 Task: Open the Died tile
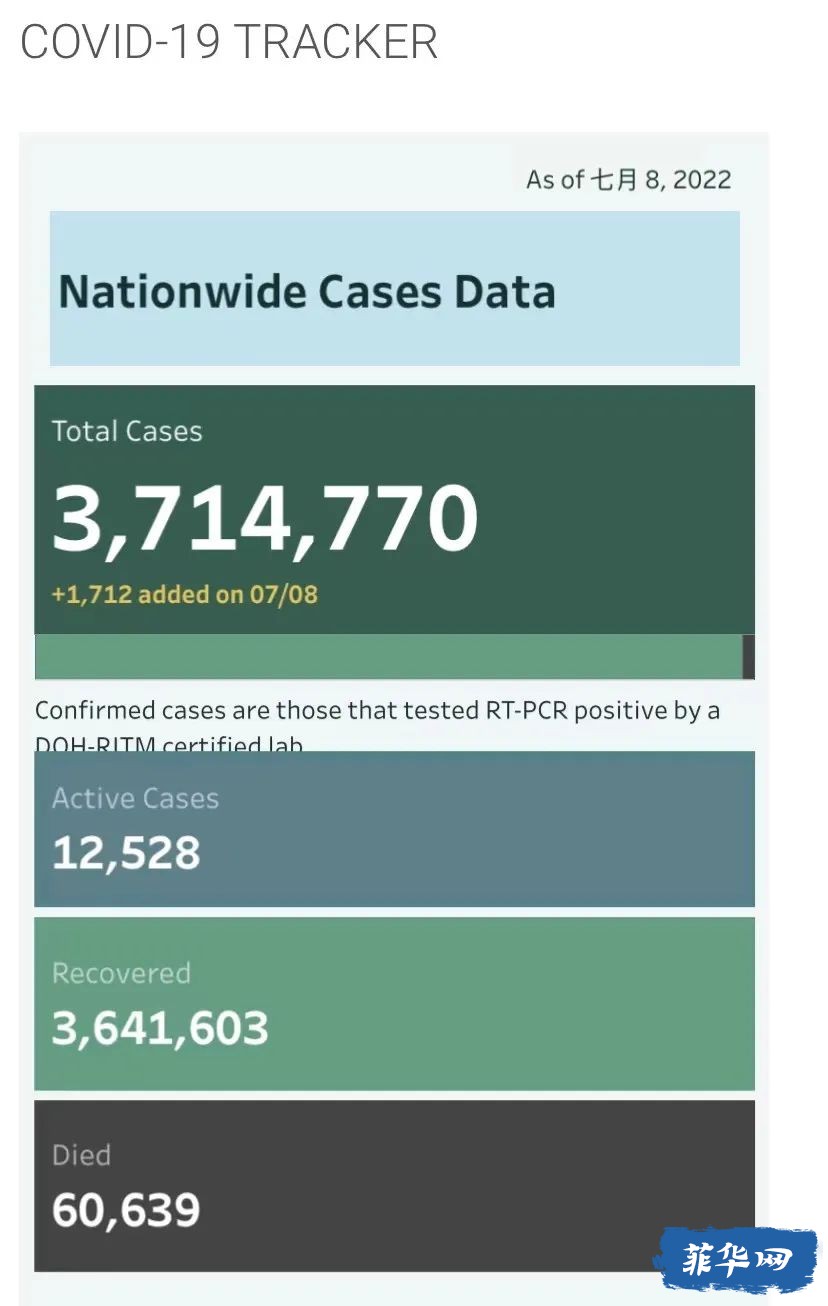(395, 1186)
